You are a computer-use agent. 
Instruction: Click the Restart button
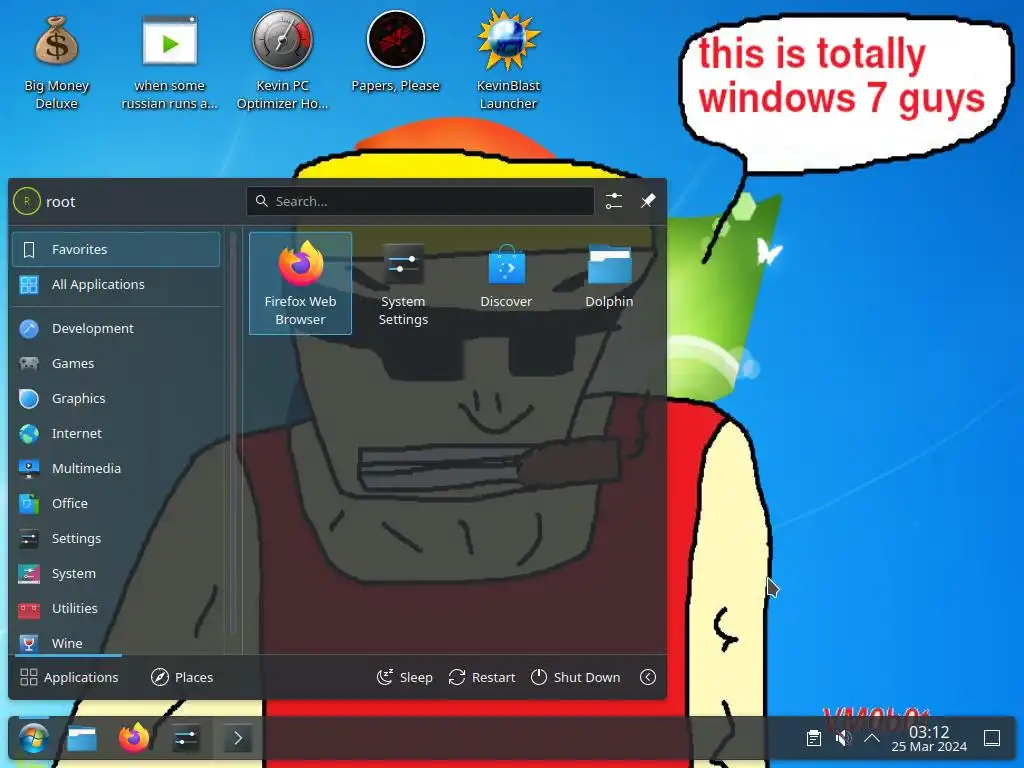tap(482, 677)
